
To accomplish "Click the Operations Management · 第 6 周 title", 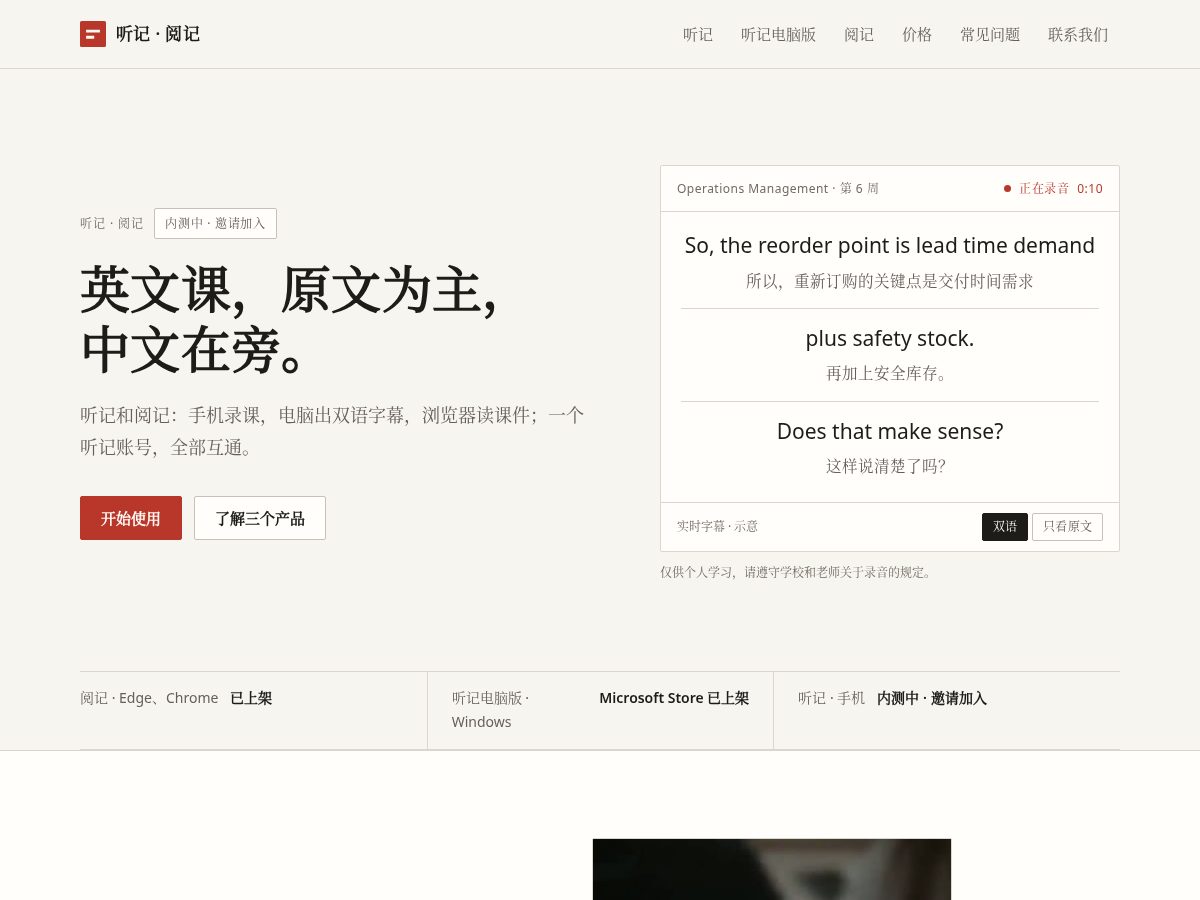I will click(x=778, y=188).
